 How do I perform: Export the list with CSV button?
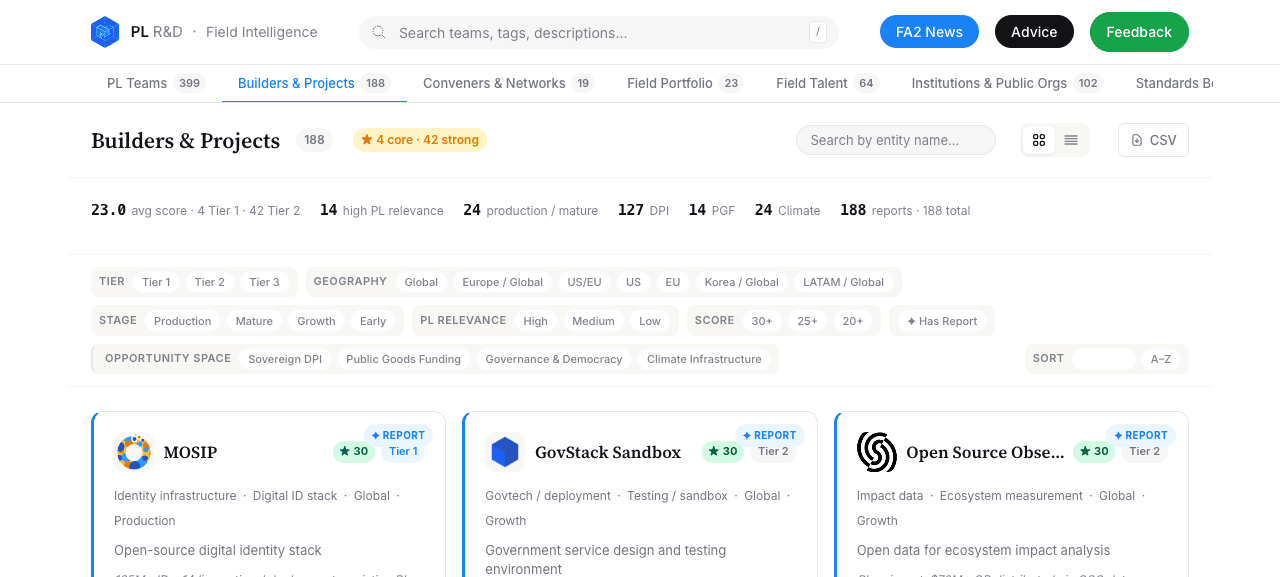[x=1153, y=140]
